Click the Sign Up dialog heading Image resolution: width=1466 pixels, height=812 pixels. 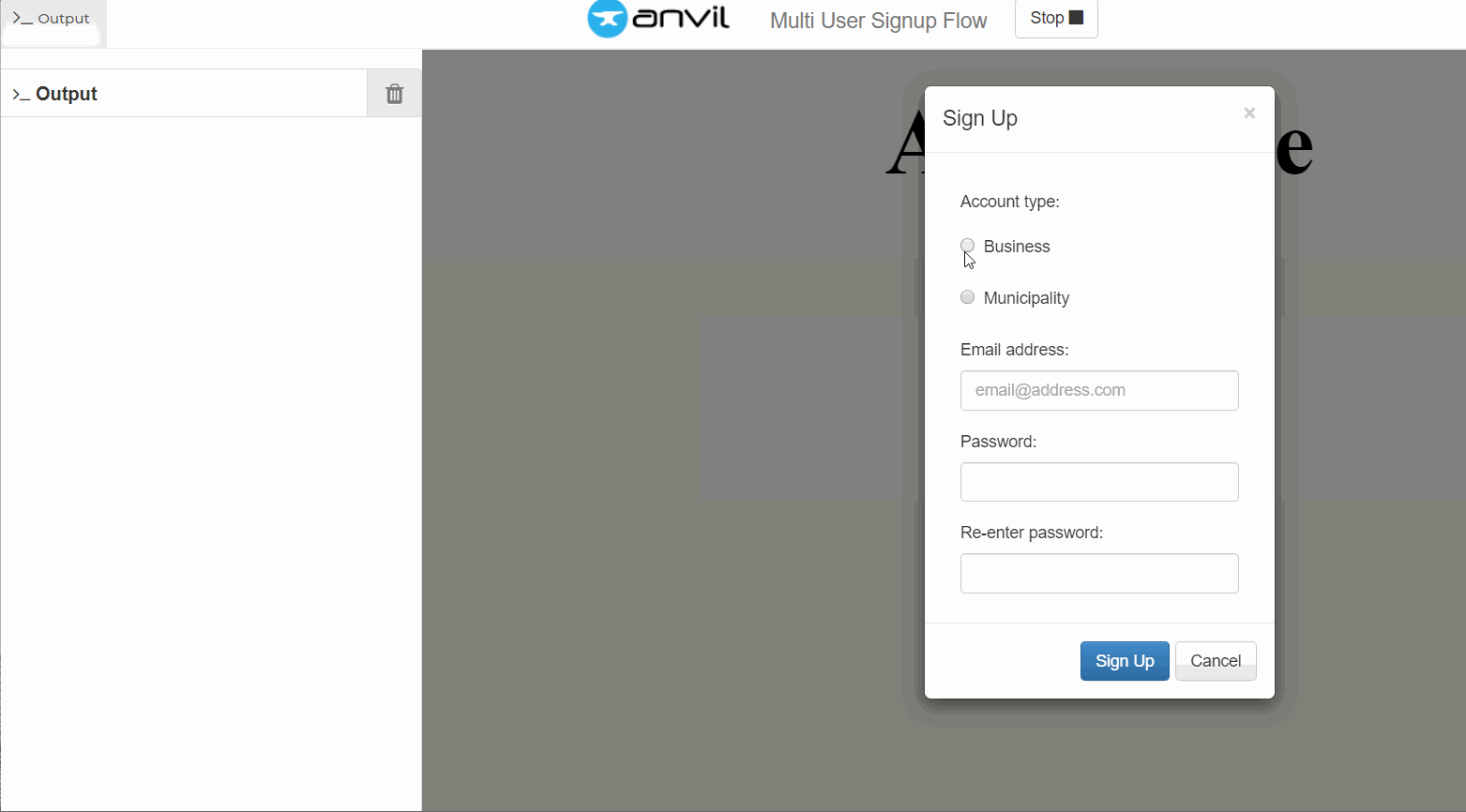point(979,118)
